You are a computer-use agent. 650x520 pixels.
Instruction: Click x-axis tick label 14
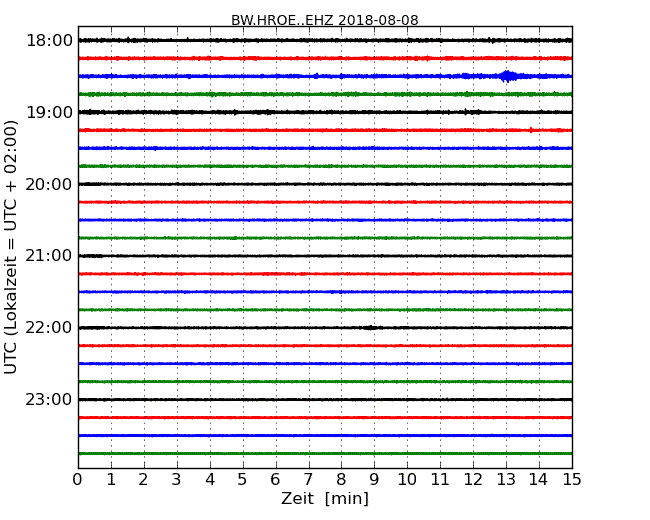click(539, 479)
